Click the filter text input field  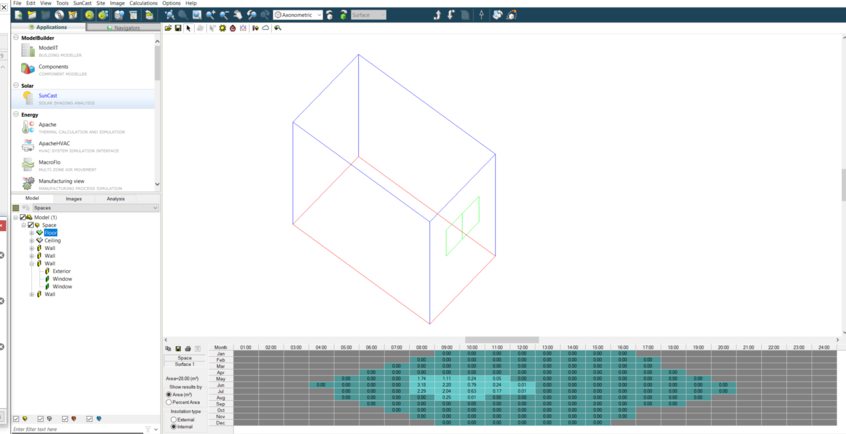click(x=75, y=429)
